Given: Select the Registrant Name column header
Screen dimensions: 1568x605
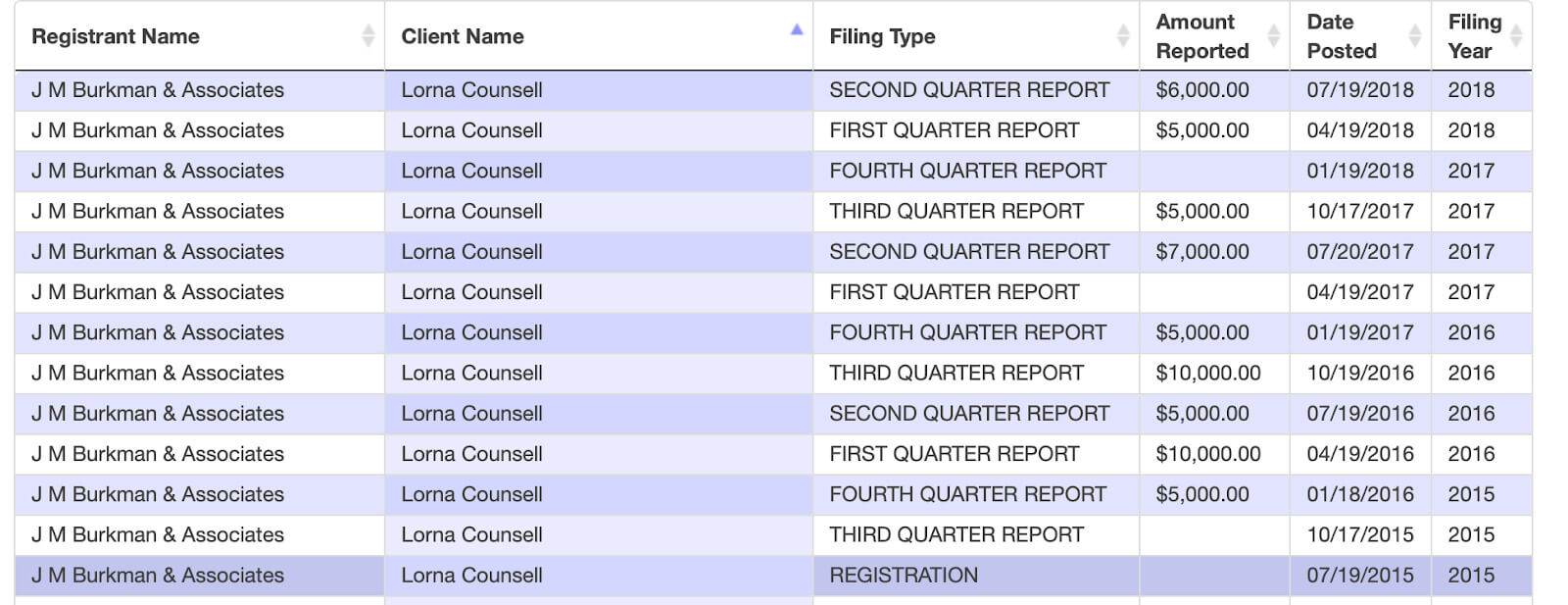Looking at the screenshot, I should pos(116,36).
